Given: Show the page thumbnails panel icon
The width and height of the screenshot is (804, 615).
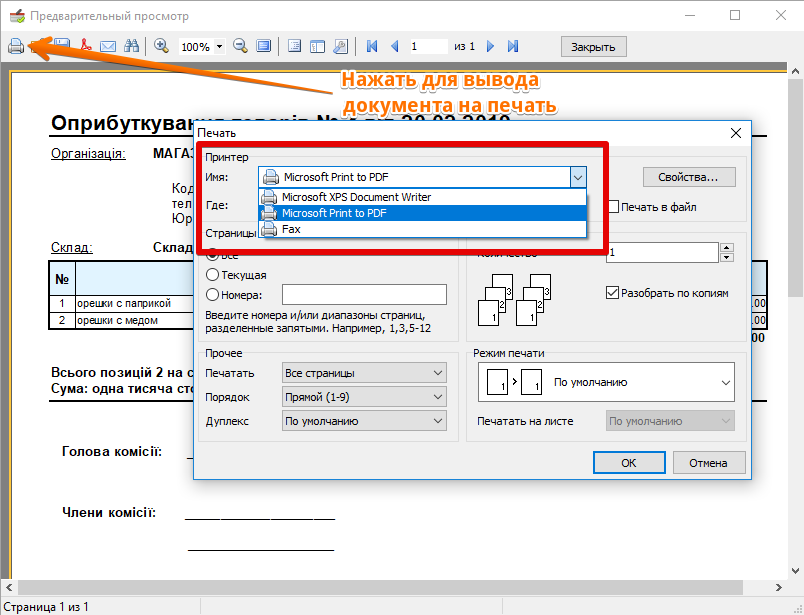Looking at the screenshot, I should (x=317, y=46).
